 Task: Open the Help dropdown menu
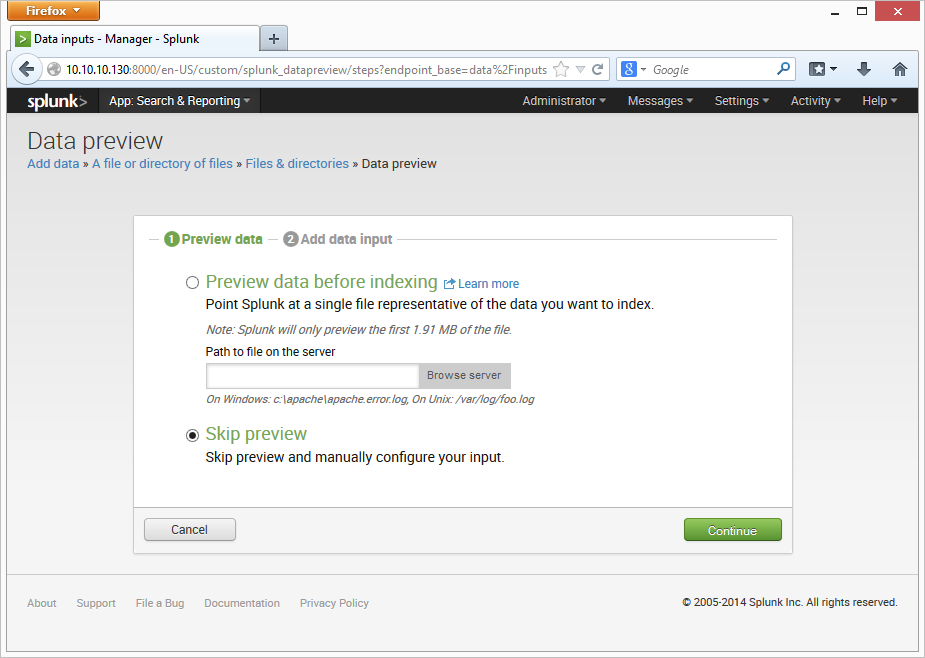coord(880,101)
